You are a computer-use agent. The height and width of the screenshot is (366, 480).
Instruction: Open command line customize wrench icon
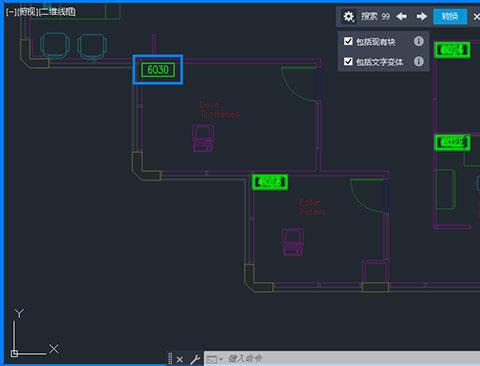tap(195, 359)
